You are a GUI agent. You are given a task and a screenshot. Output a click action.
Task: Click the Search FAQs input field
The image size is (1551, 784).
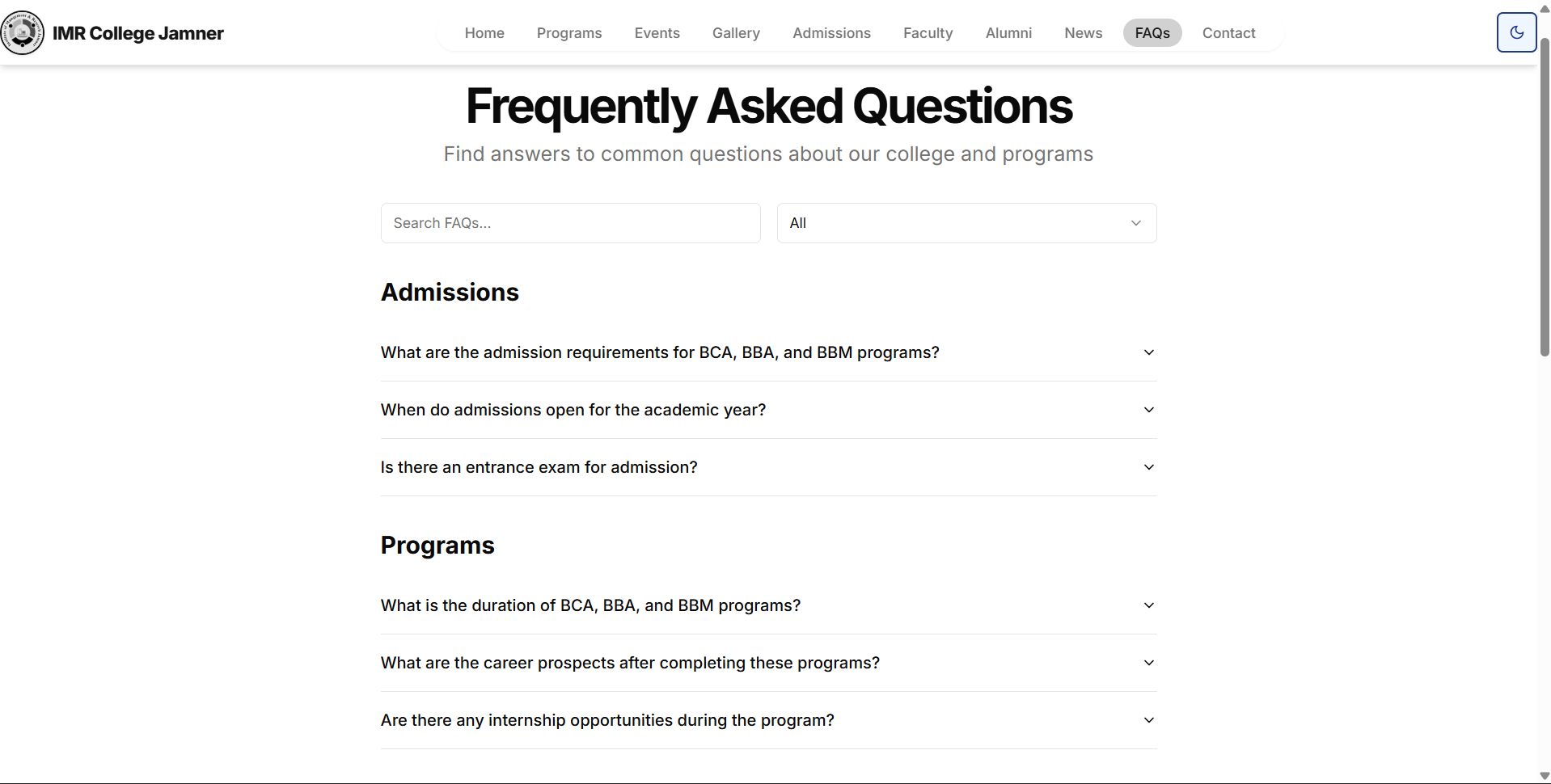(569, 223)
